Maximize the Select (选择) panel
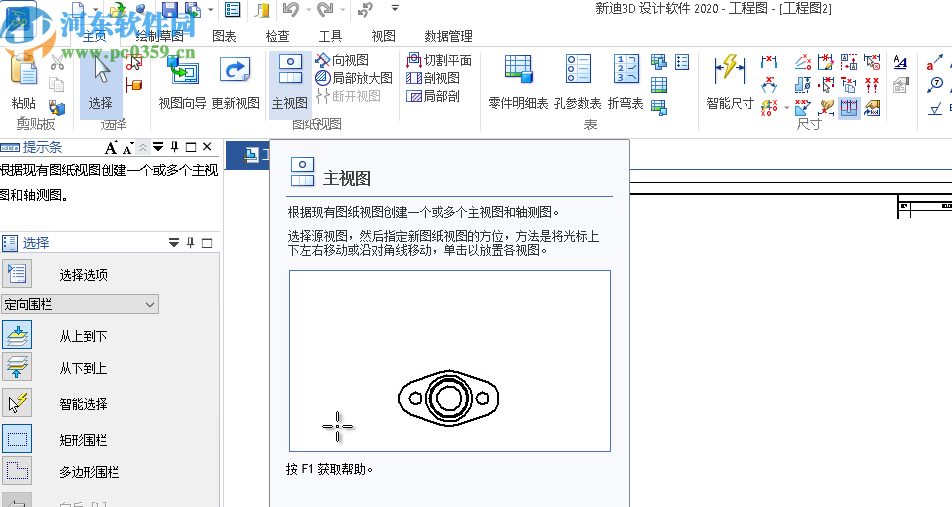This screenshot has width=952, height=507. [207, 243]
